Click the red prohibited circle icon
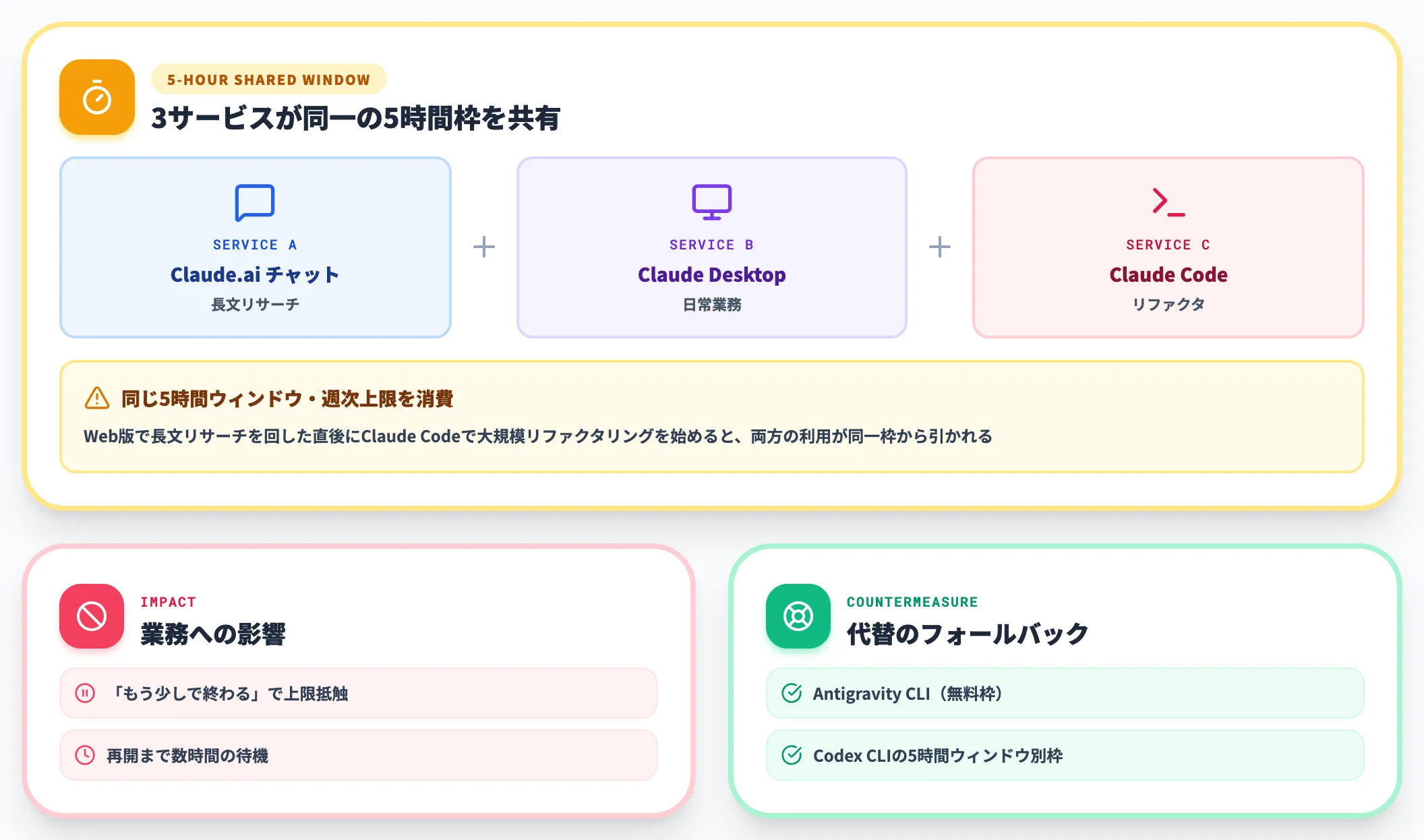The height and width of the screenshot is (840, 1424). pos(92,616)
